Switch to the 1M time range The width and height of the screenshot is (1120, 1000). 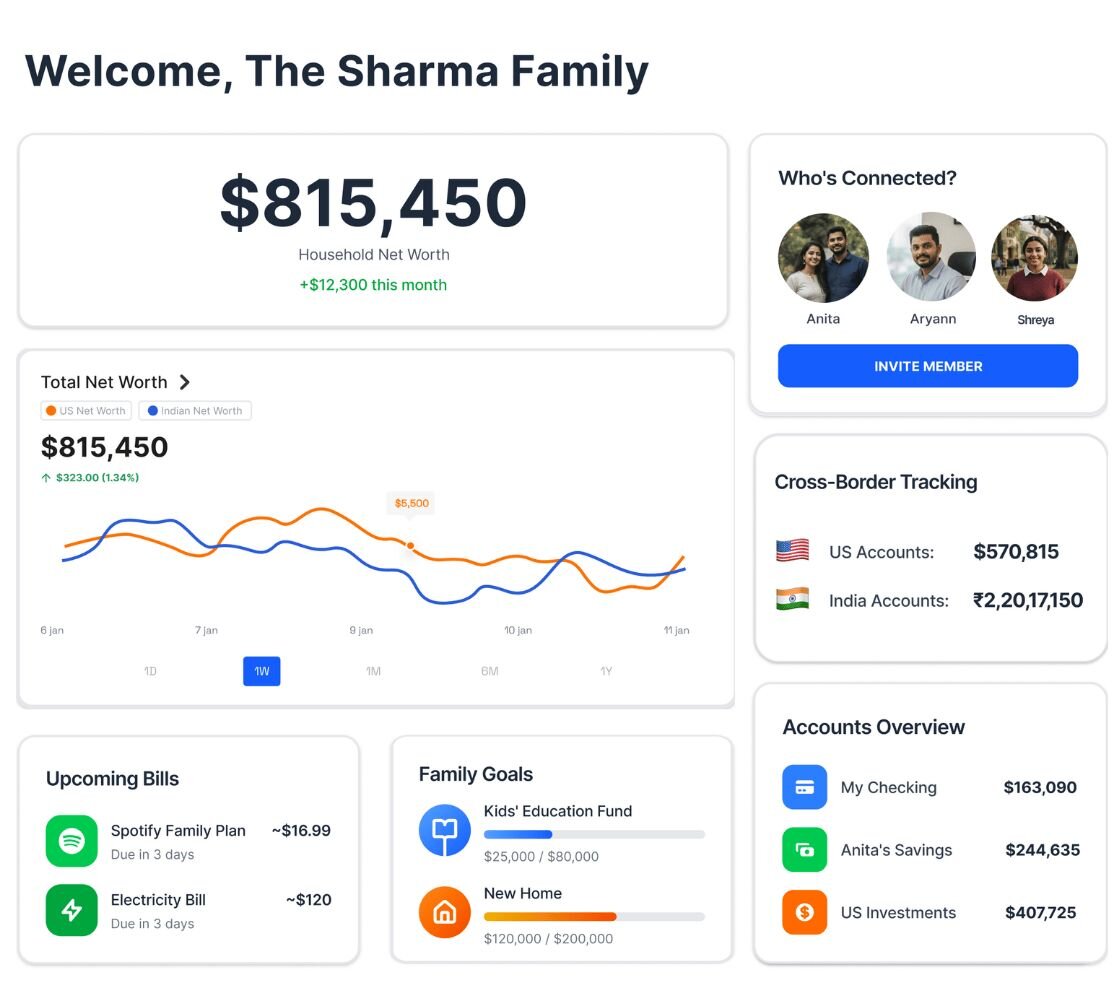373,671
